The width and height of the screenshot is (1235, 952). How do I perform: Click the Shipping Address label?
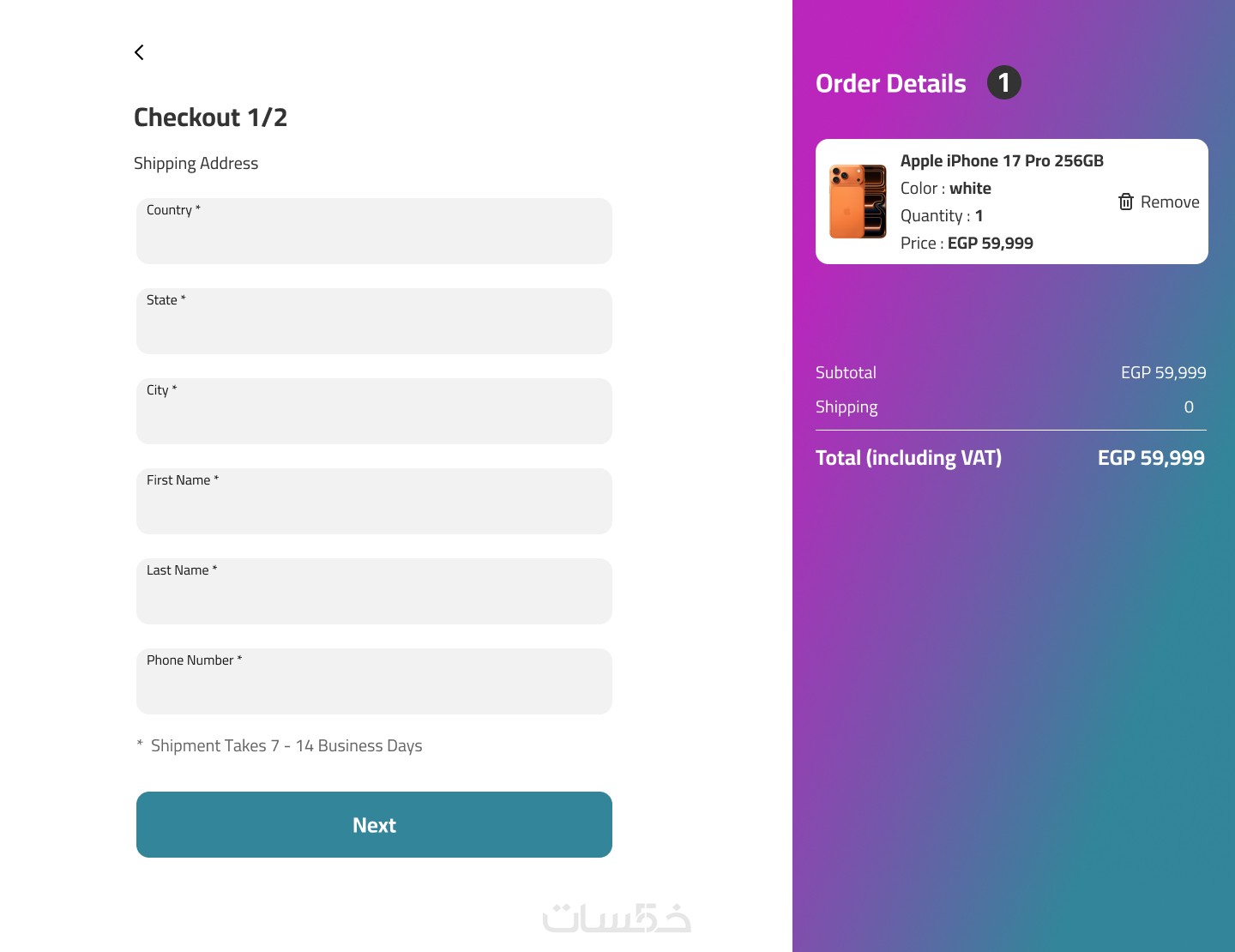click(196, 163)
